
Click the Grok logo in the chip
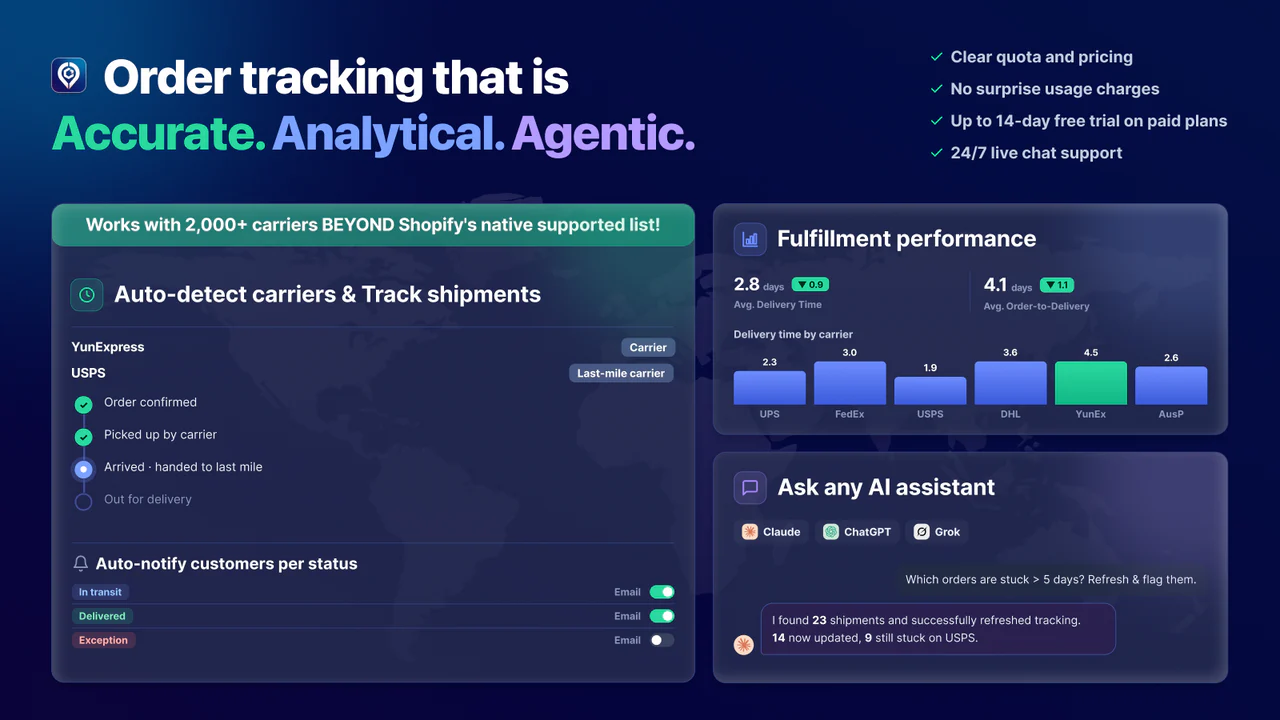pyautogui.click(x=922, y=532)
